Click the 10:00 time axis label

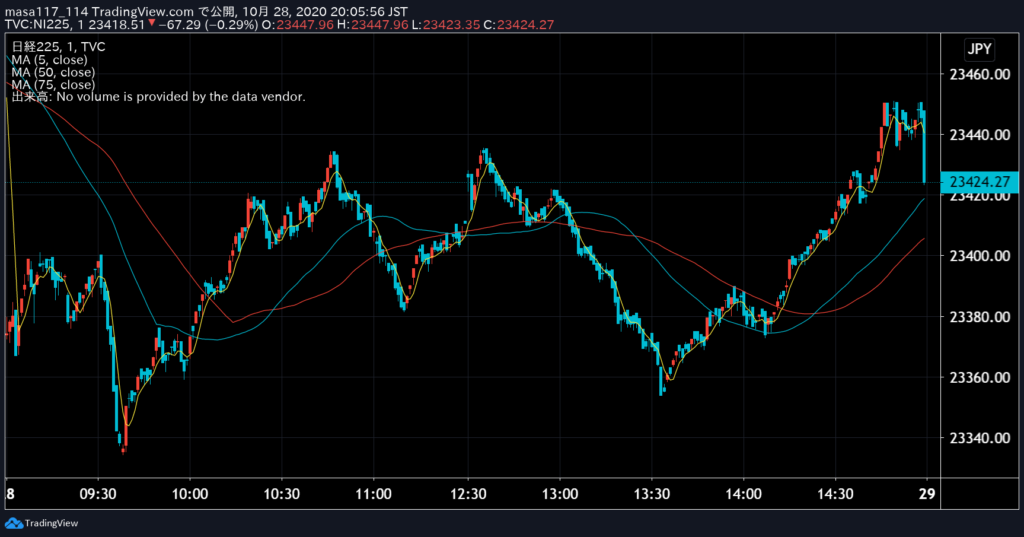point(190,494)
